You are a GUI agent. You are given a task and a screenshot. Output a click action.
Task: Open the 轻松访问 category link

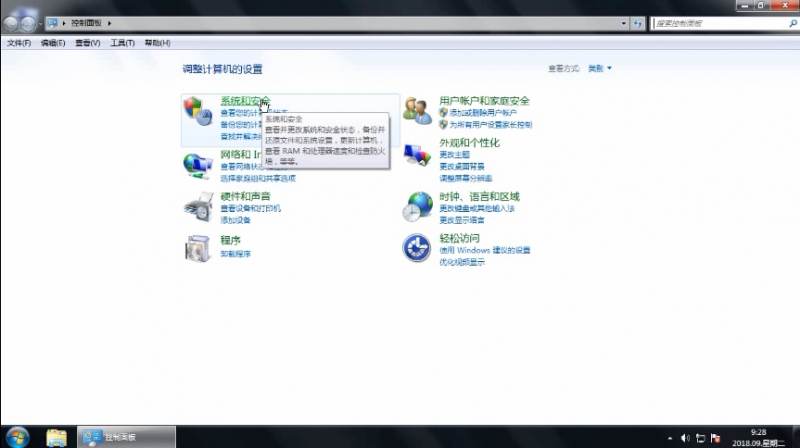click(459, 238)
